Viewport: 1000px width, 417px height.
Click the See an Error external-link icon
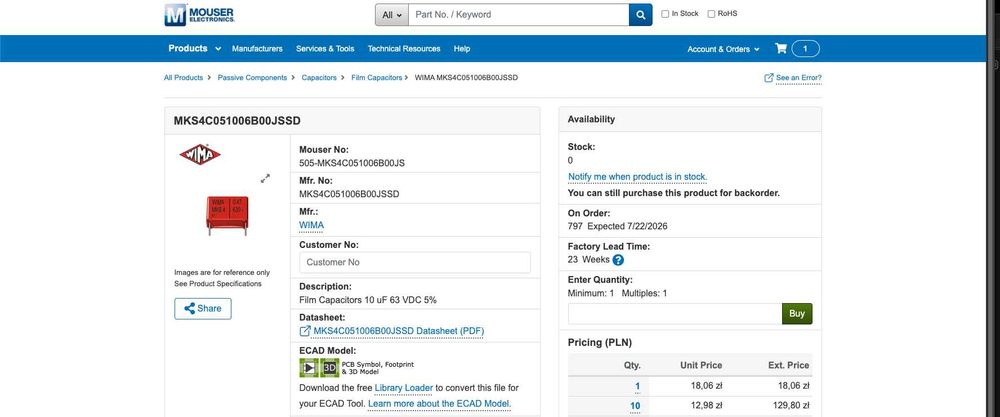point(768,78)
